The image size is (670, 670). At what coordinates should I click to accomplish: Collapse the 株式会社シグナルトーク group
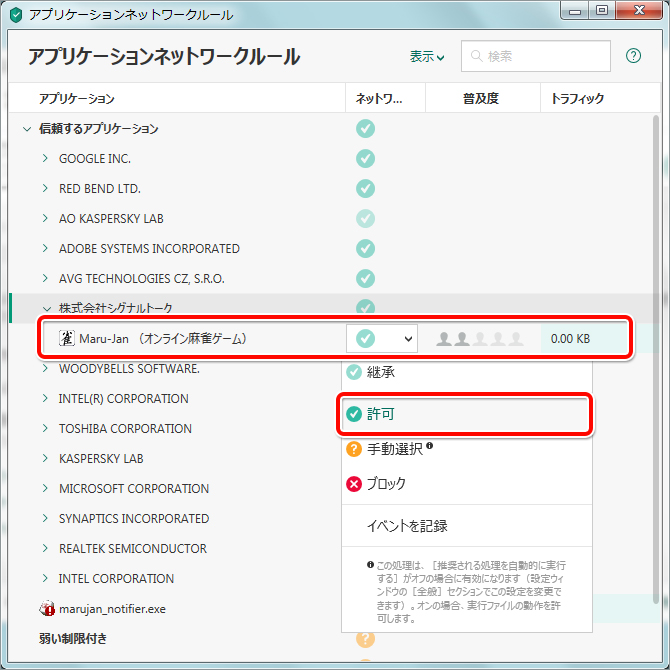(x=47, y=308)
